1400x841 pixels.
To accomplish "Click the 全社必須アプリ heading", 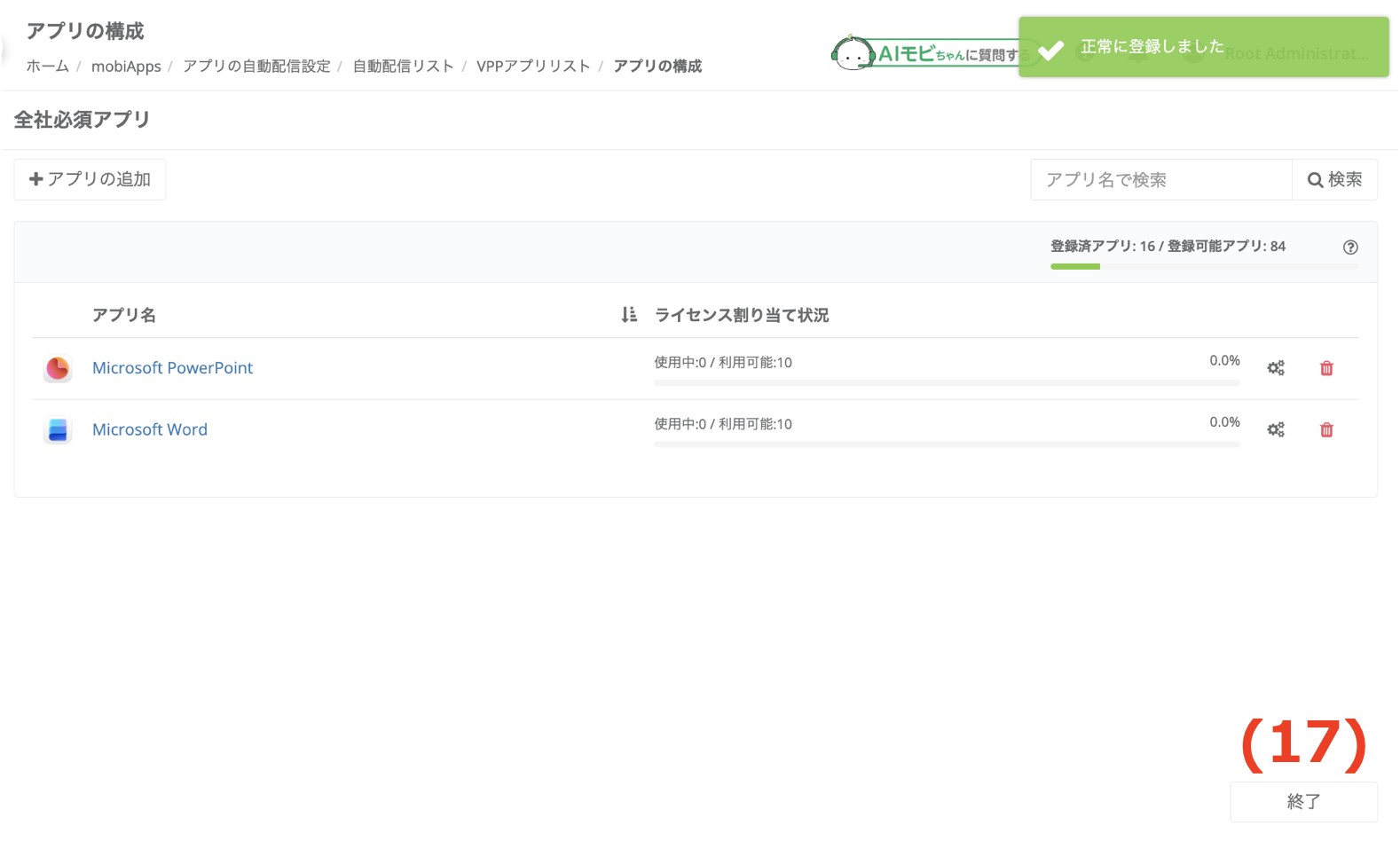I will (82, 120).
